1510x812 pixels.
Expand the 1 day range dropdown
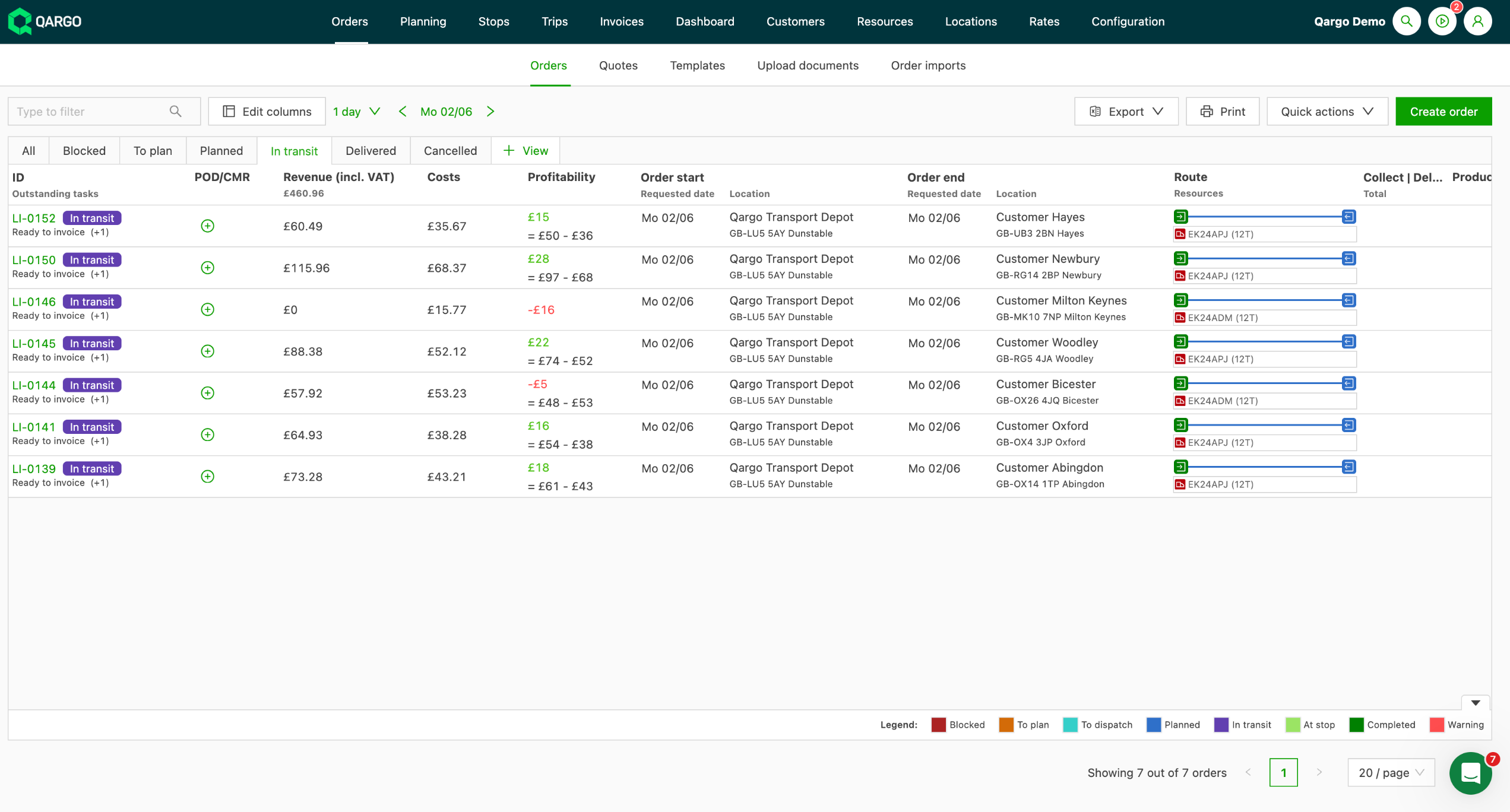coord(356,112)
